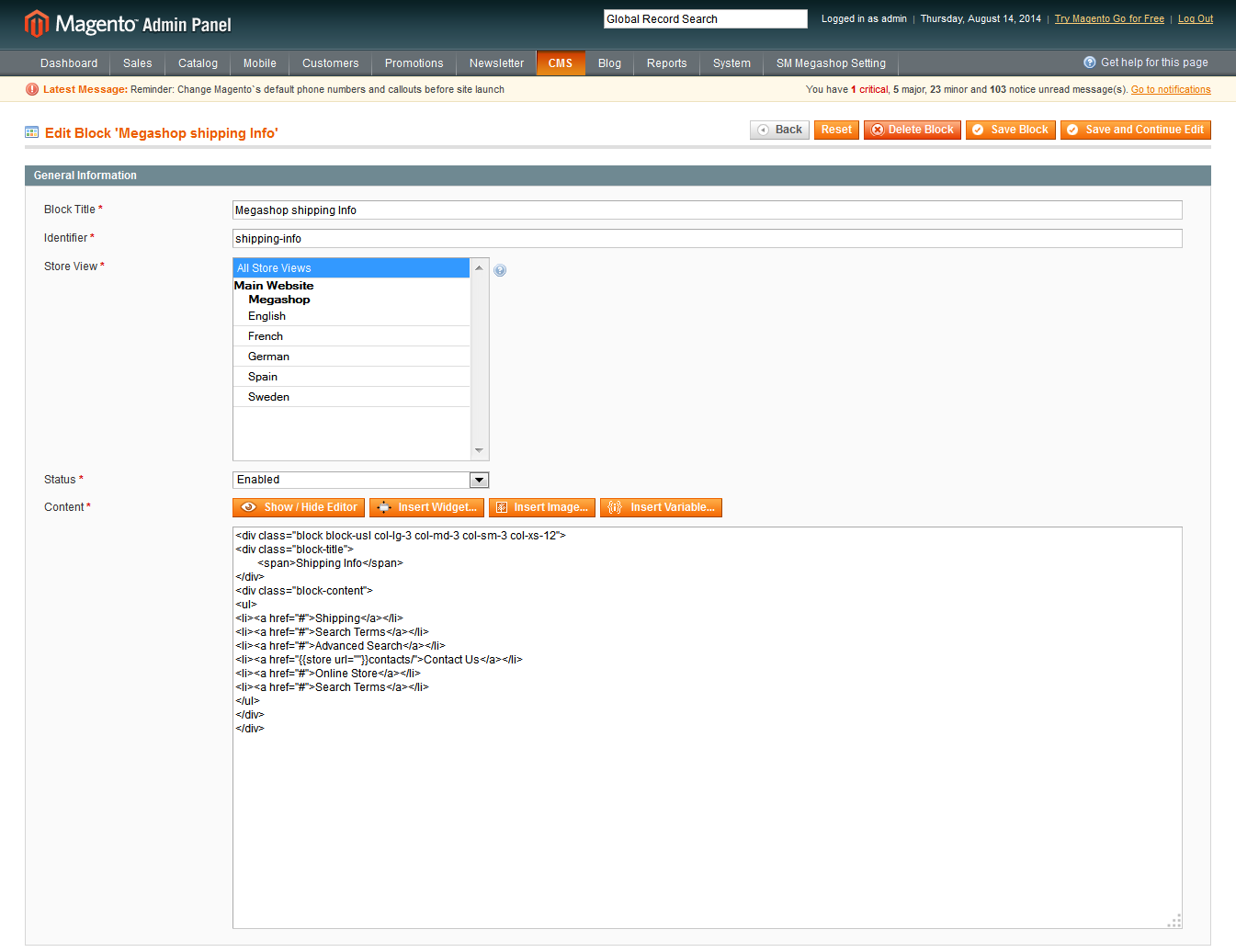Open the Promotions menu
The width and height of the screenshot is (1236, 952).
[x=414, y=63]
